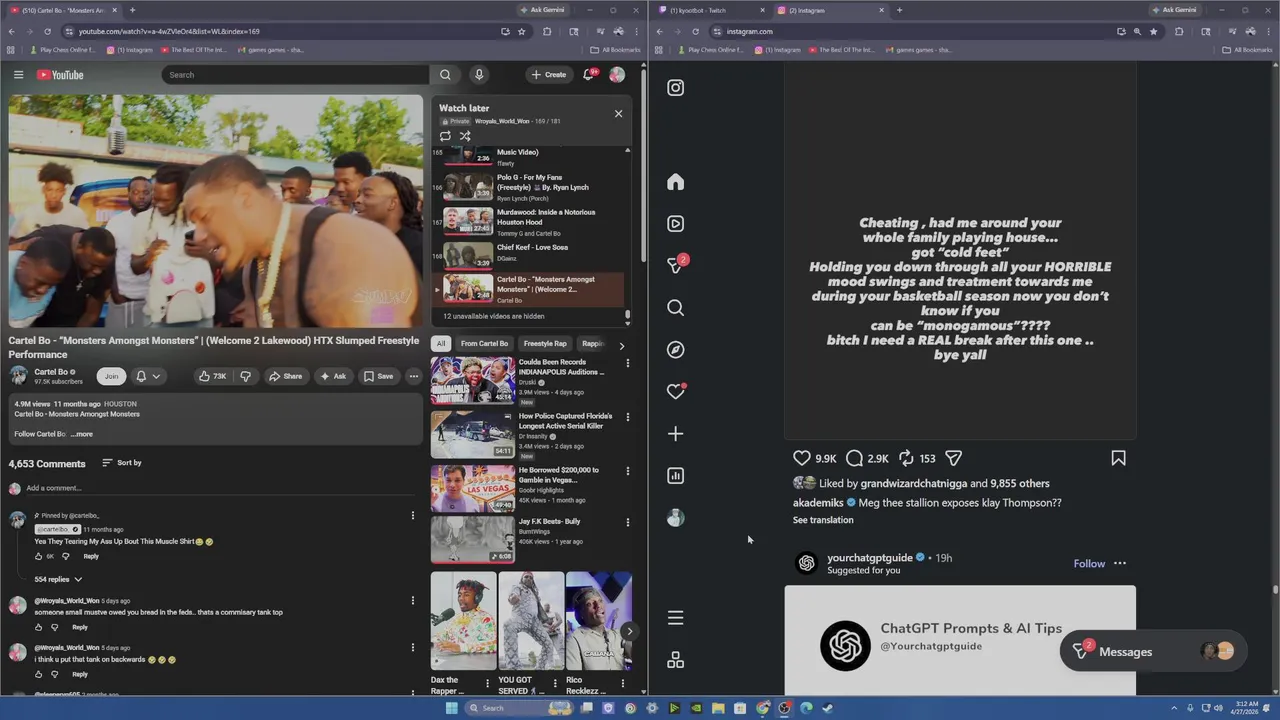
Task: Toggle loop playlist in Watch later
Action: pyautogui.click(x=445, y=136)
